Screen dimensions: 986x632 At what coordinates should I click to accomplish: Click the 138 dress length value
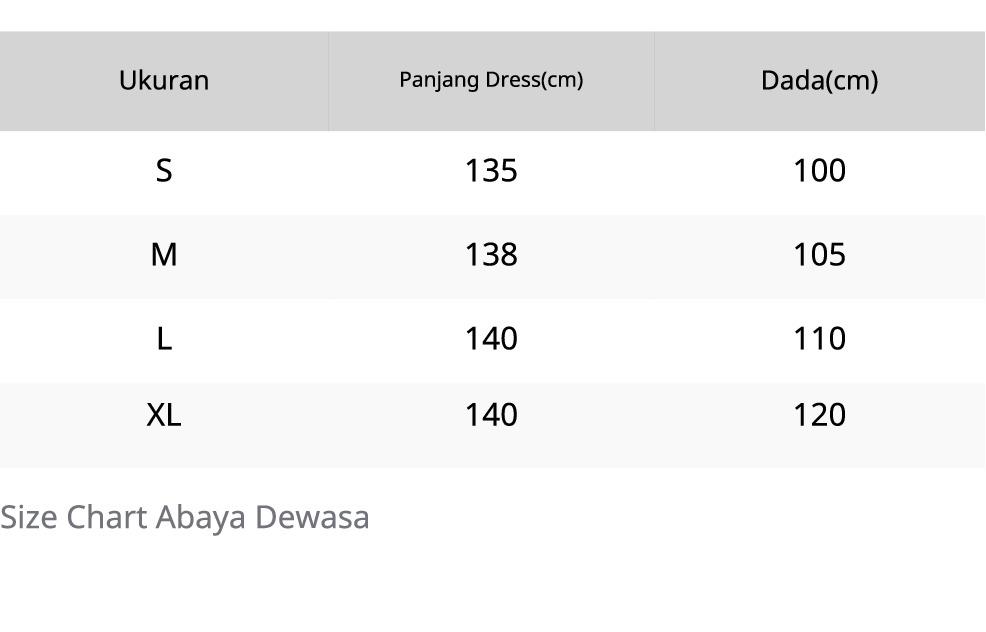coord(491,255)
